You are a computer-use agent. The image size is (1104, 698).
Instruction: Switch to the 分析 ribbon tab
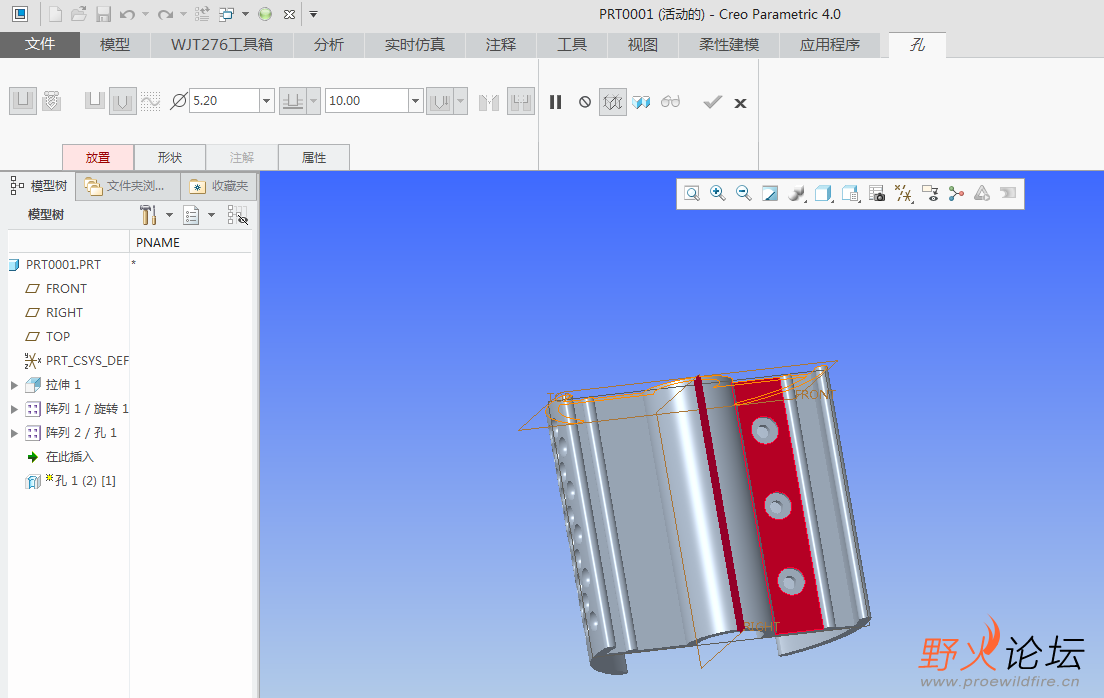tap(329, 44)
